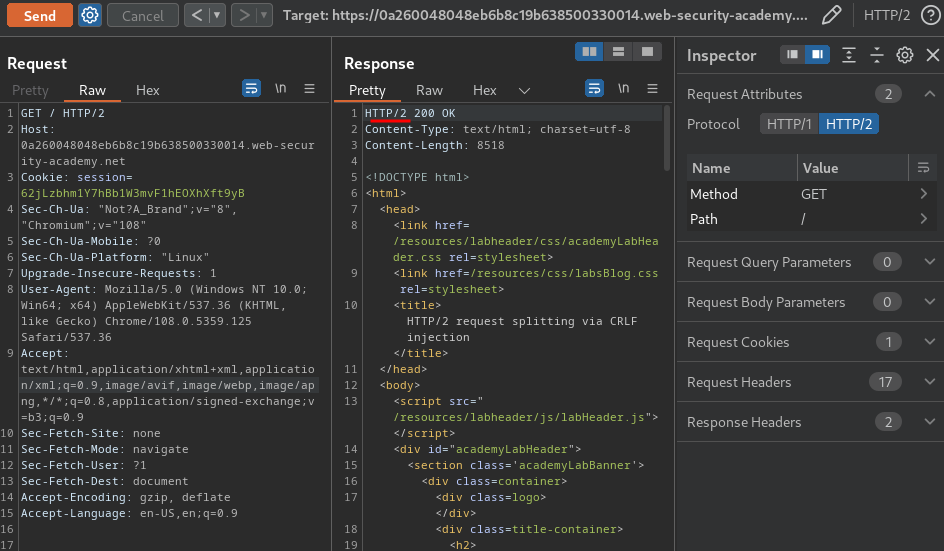Go back to previous request in history
Image resolution: width=944 pixels, height=551 pixels.
196,15
